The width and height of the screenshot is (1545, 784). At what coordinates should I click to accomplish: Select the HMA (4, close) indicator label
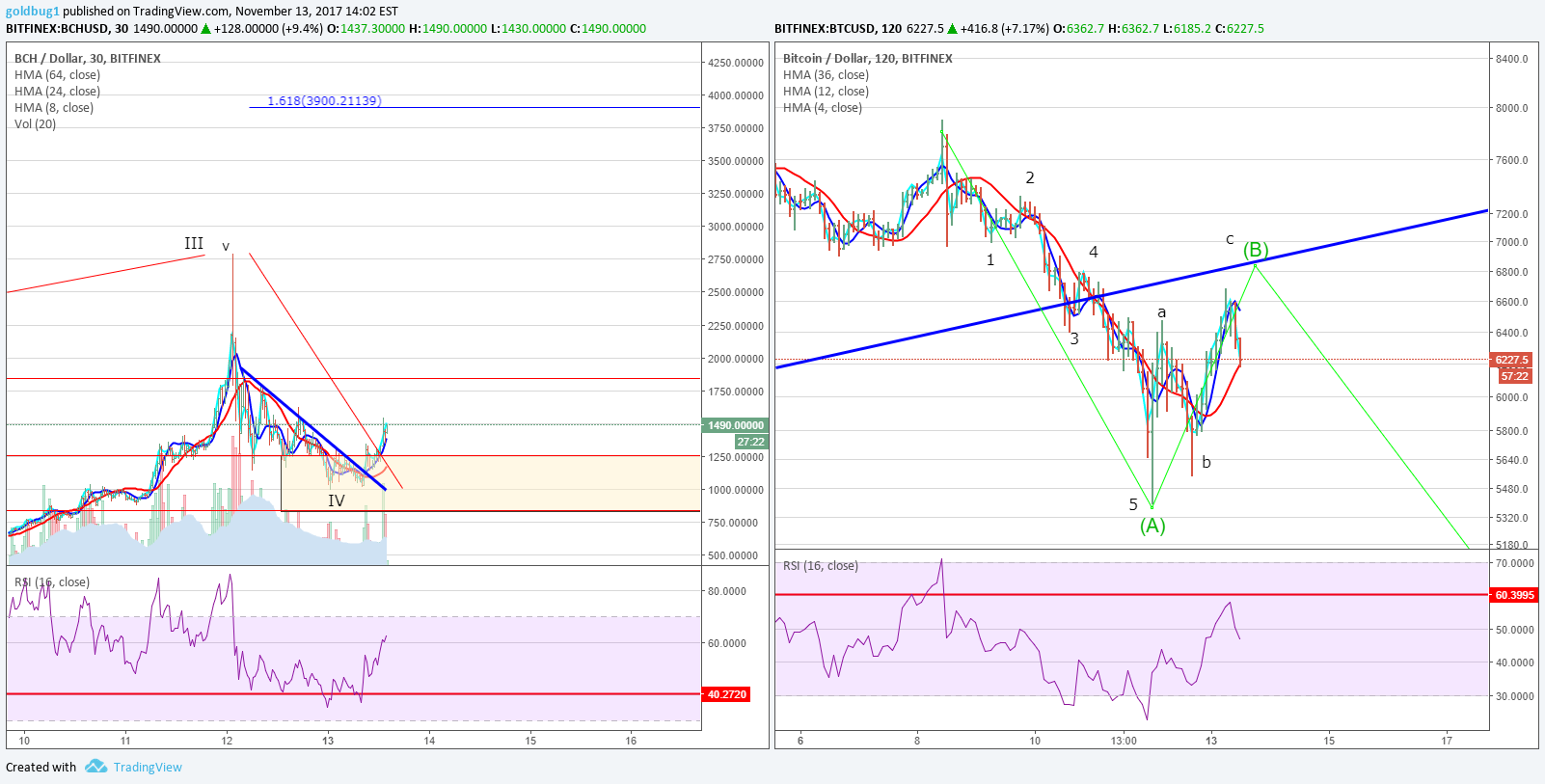(823, 108)
